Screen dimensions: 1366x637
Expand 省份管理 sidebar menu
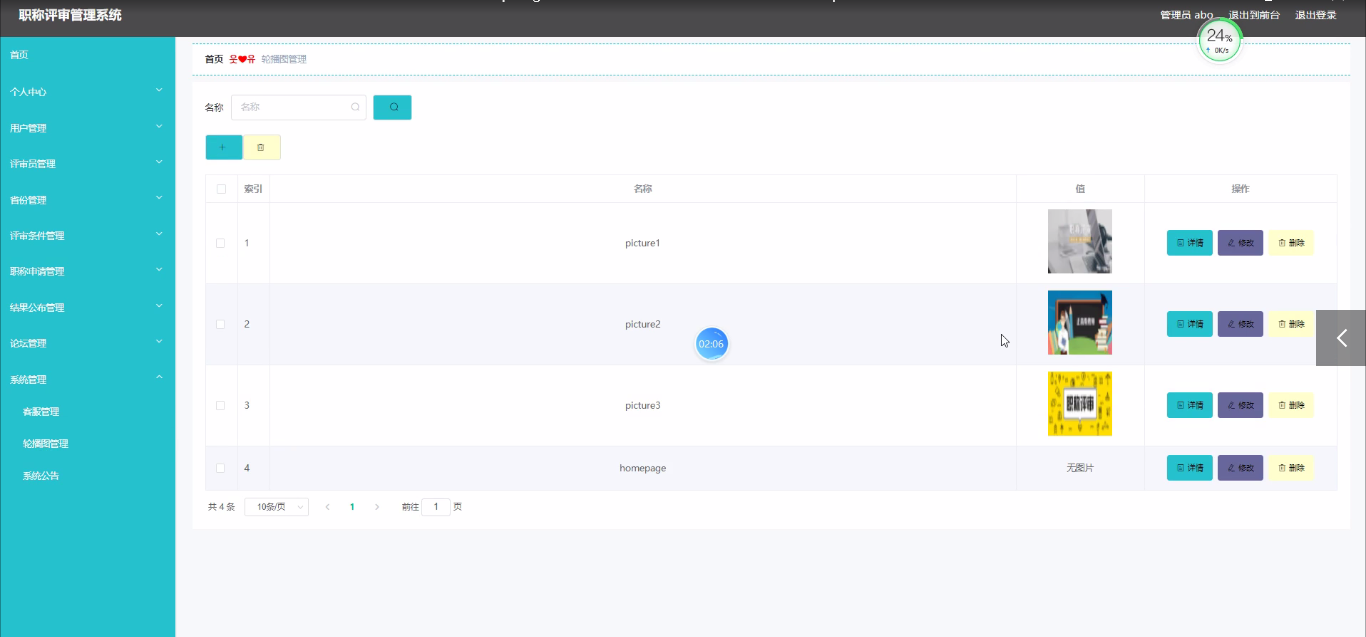pos(87,200)
